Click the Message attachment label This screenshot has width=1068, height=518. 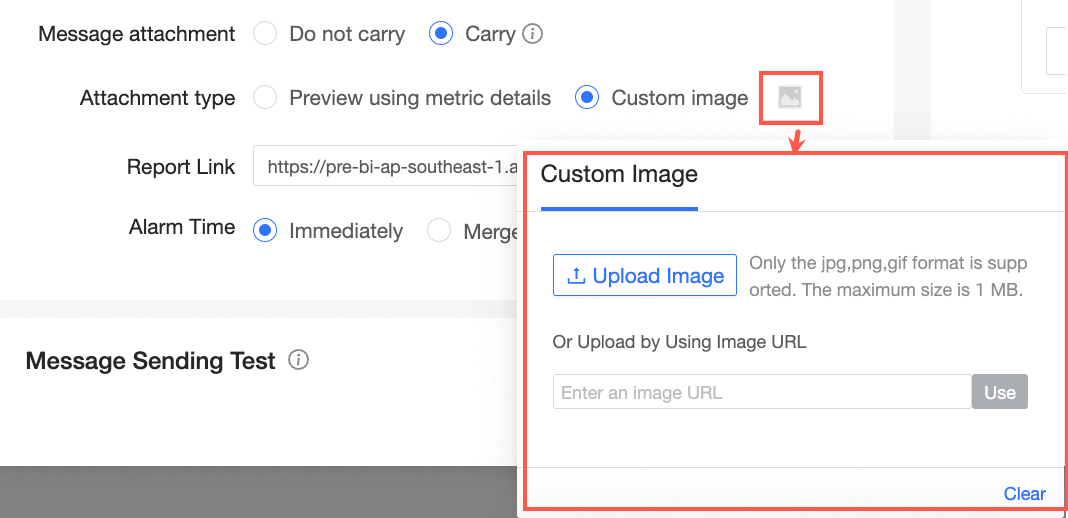click(136, 34)
